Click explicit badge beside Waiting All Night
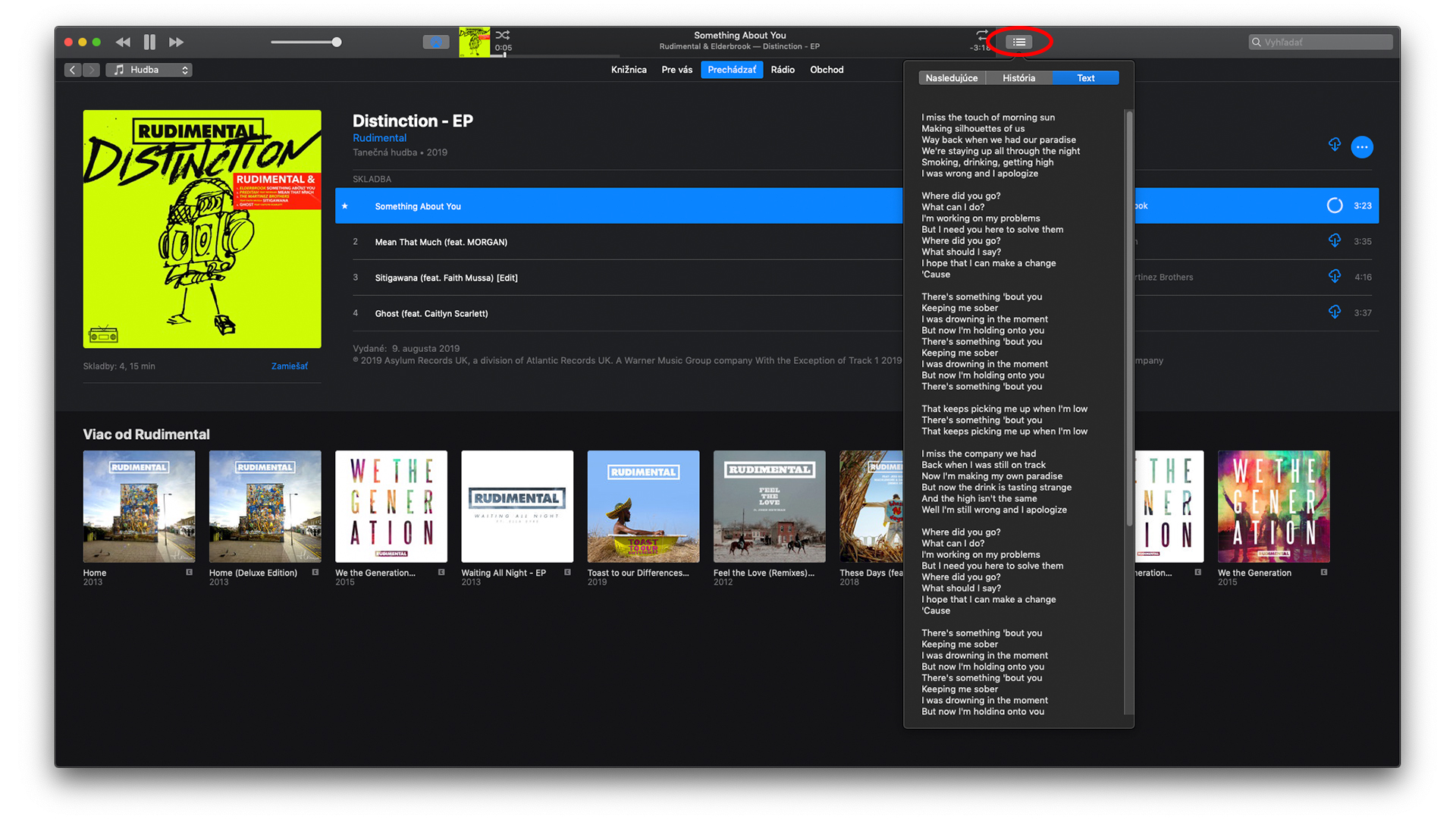1456x819 pixels. coord(567,573)
